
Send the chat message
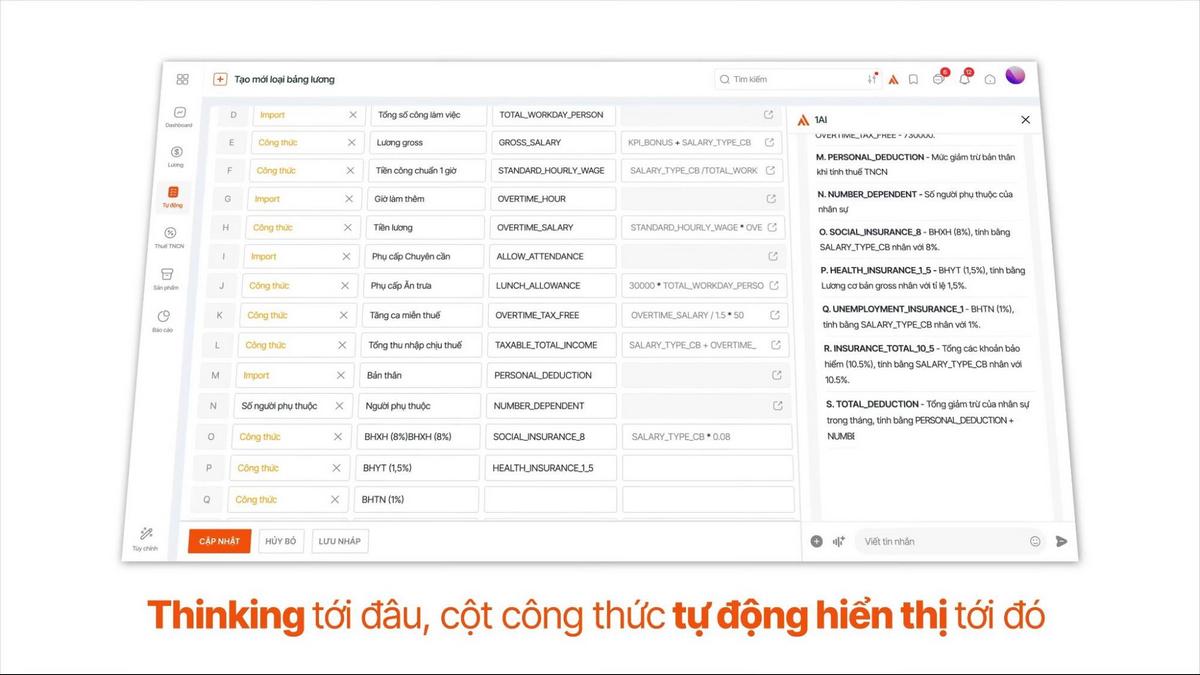point(1061,541)
